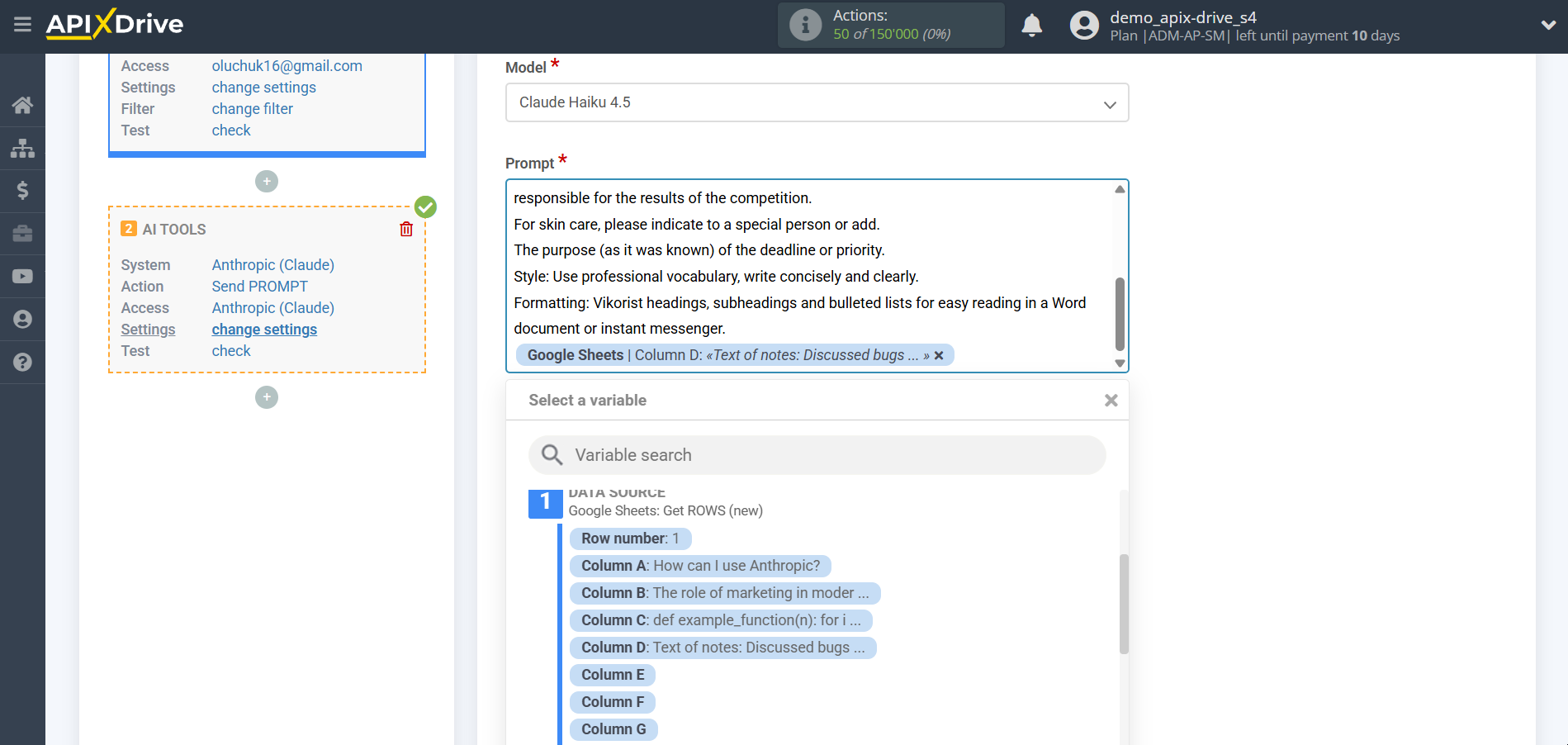Click the Send PROMPT action link
This screenshot has height=745, width=1568.
click(259, 287)
